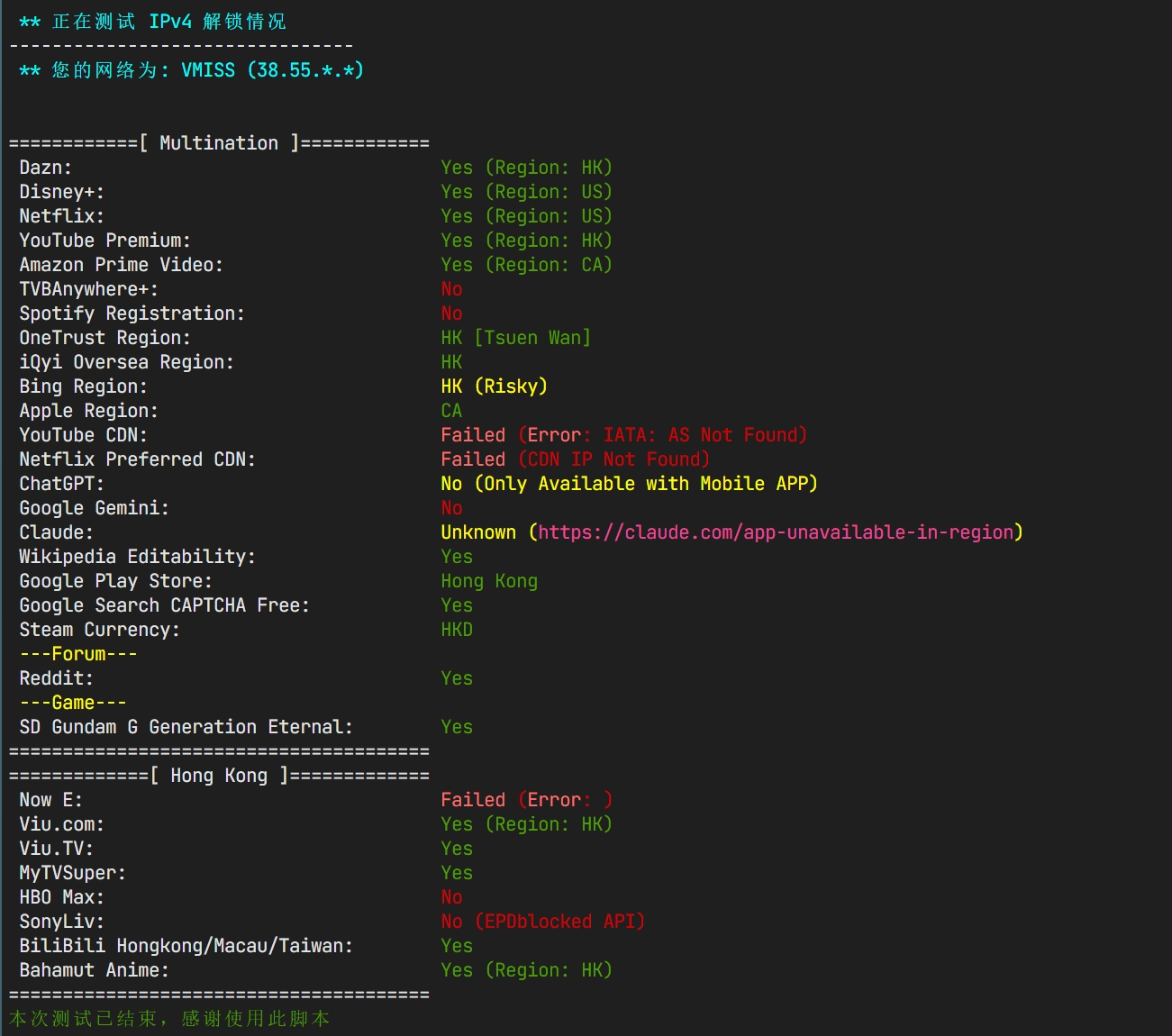Click the 'Netflix:' service label
Image resolution: width=1172 pixels, height=1036 pixels.
coord(61,216)
